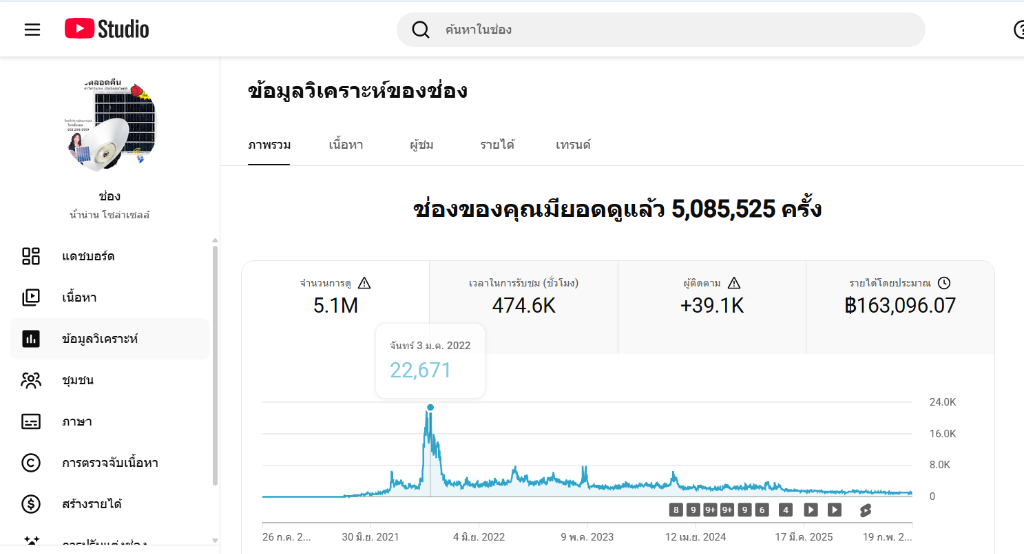The image size is (1024, 554).
Task: Click the tooltip value 22,671
Action: 421,370
